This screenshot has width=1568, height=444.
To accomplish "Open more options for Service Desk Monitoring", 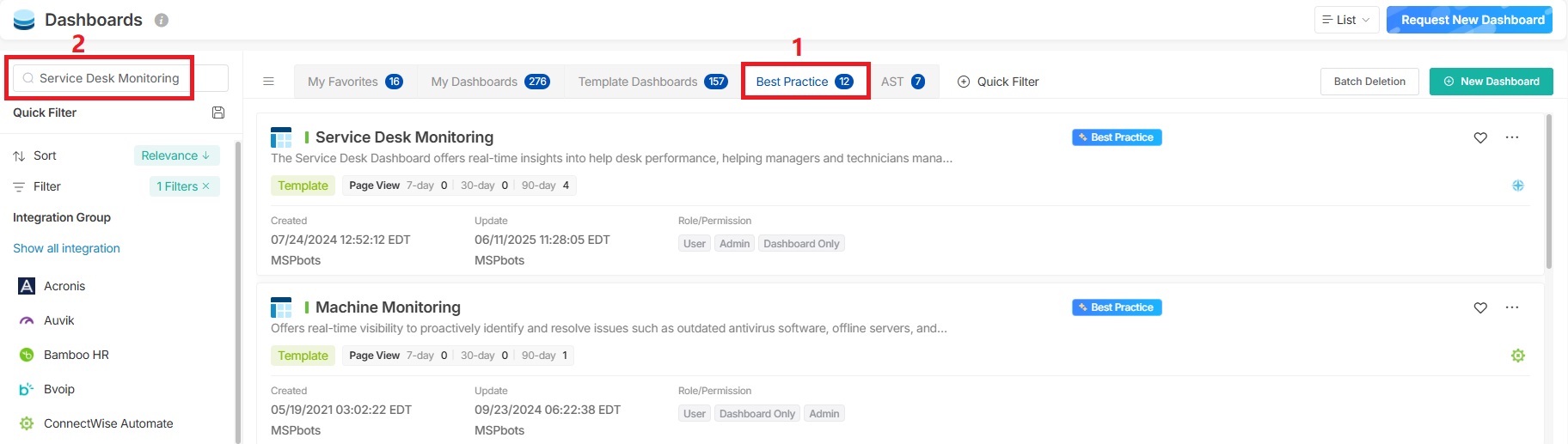I will point(1512,137).
